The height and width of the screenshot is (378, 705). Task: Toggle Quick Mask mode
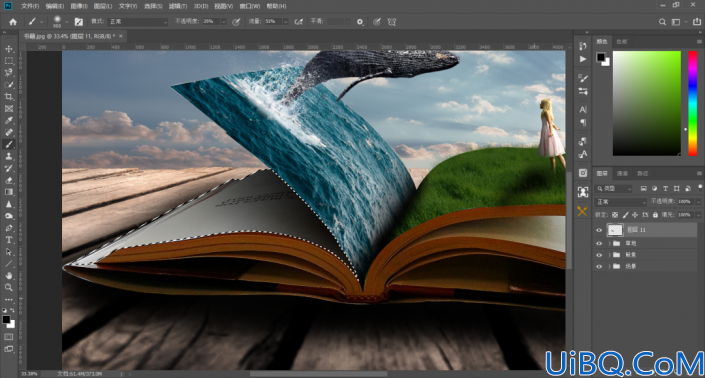[9, 337]
